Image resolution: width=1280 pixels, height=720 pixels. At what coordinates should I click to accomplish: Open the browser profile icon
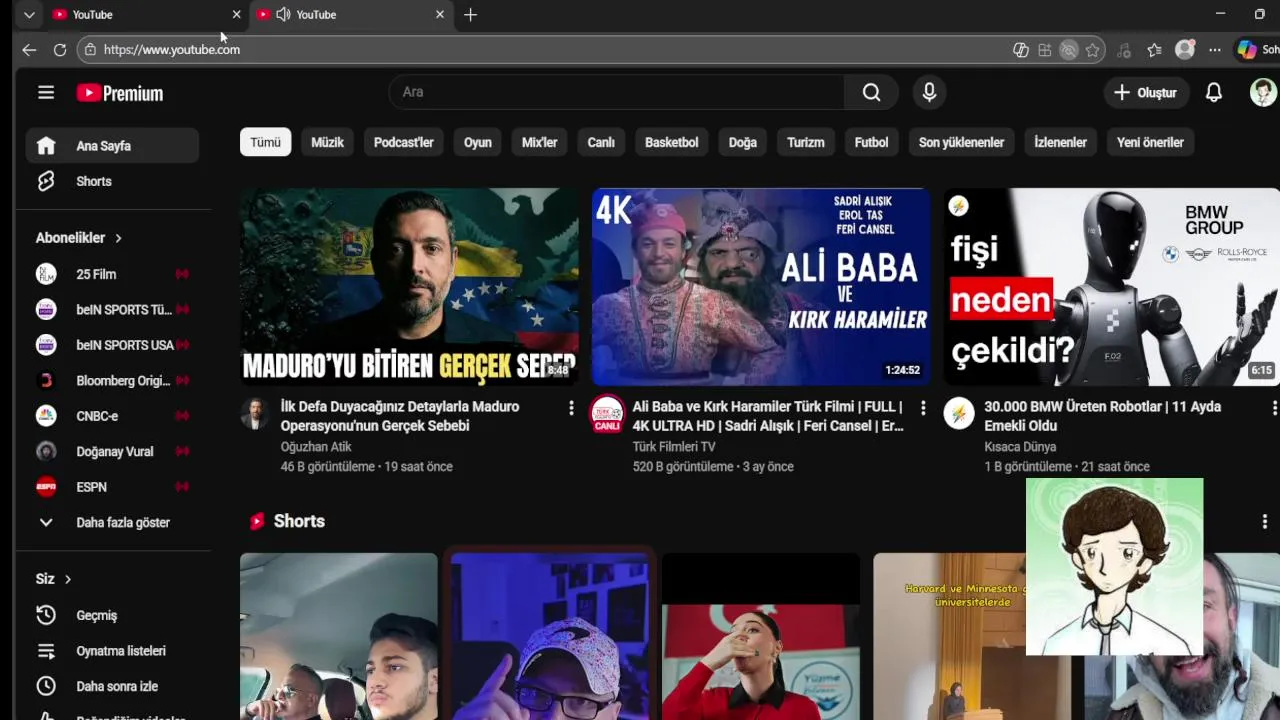[1185, 50]
